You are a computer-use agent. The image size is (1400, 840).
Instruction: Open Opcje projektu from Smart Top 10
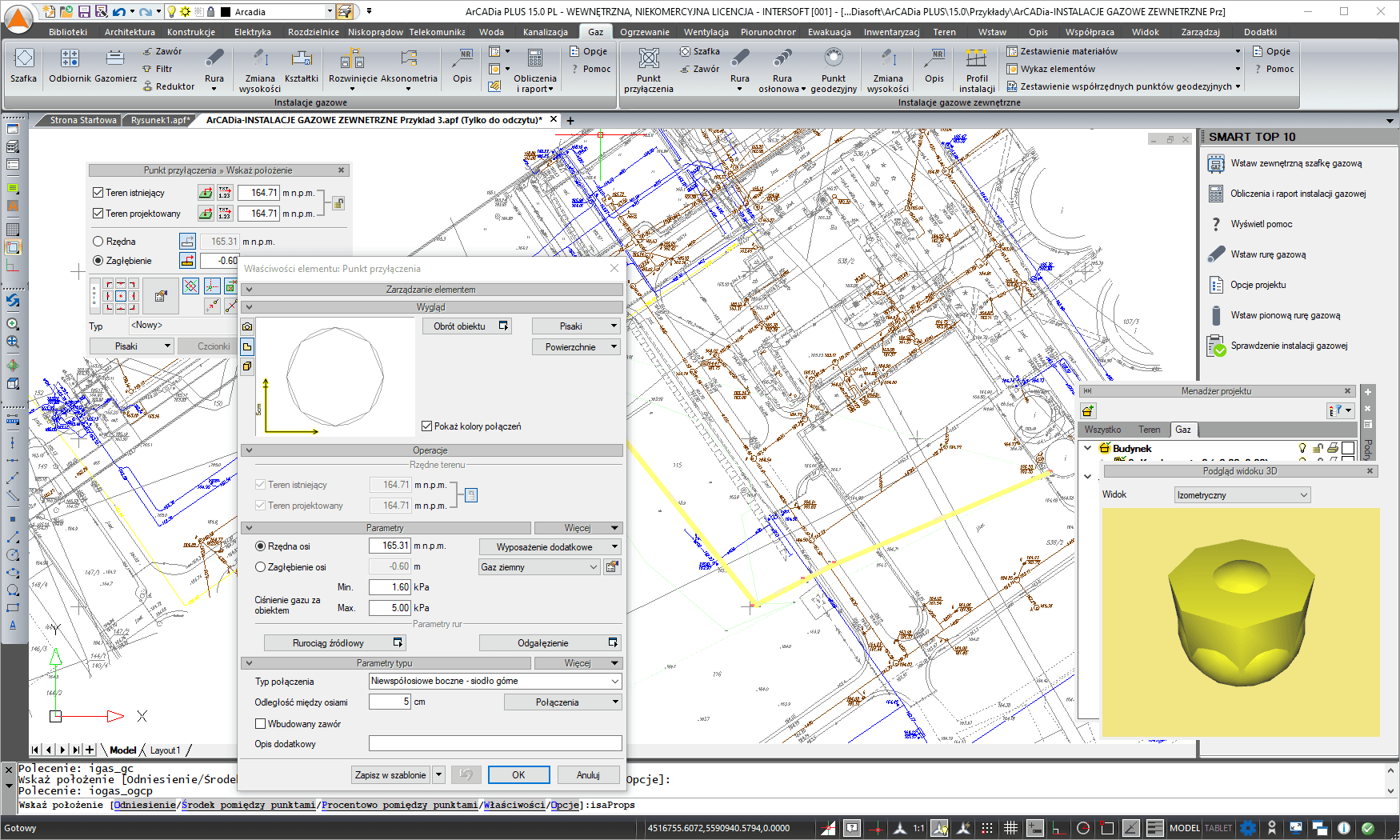1246,285
